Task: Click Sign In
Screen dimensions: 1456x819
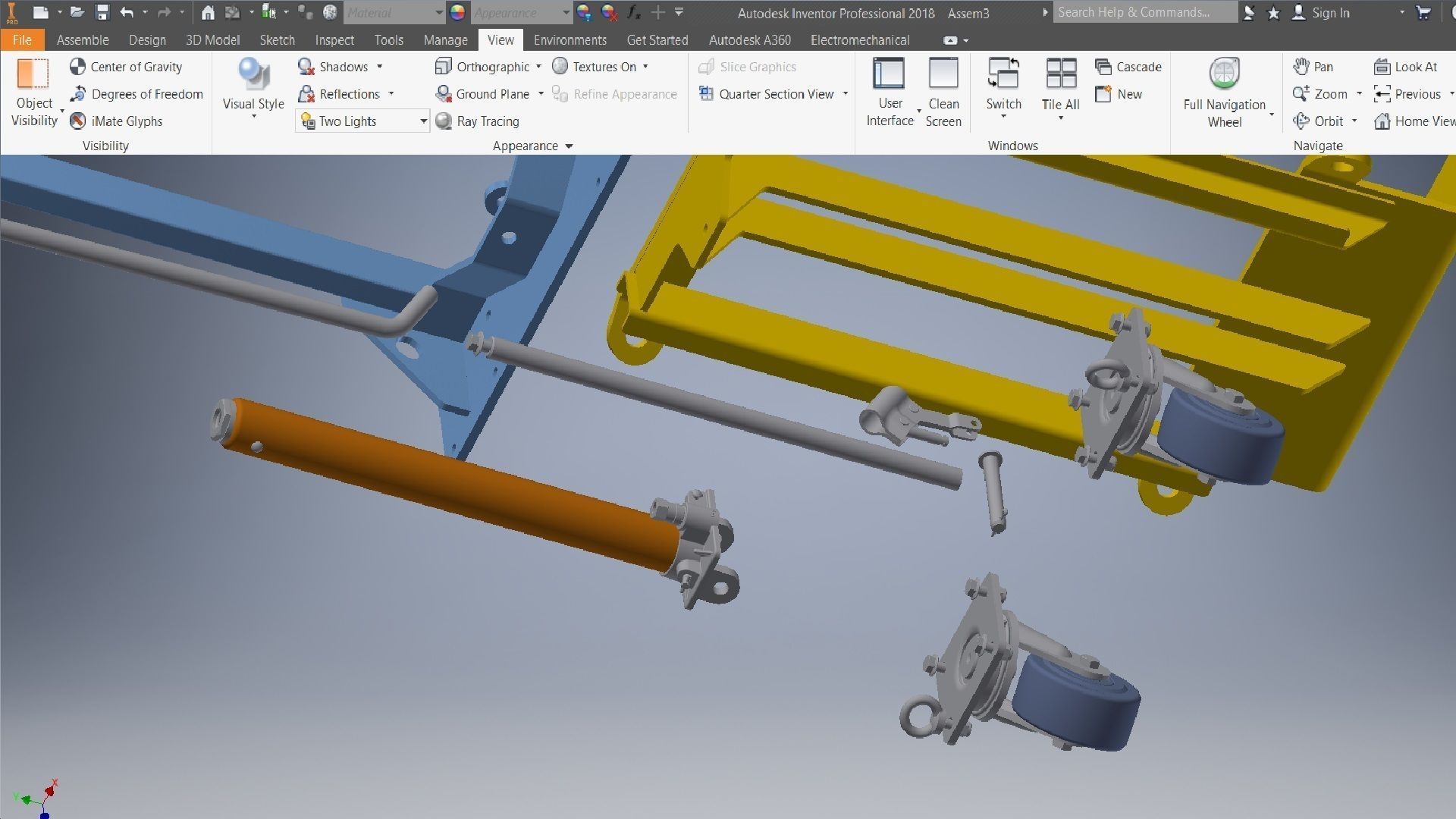Action: tap(1321, 12)
